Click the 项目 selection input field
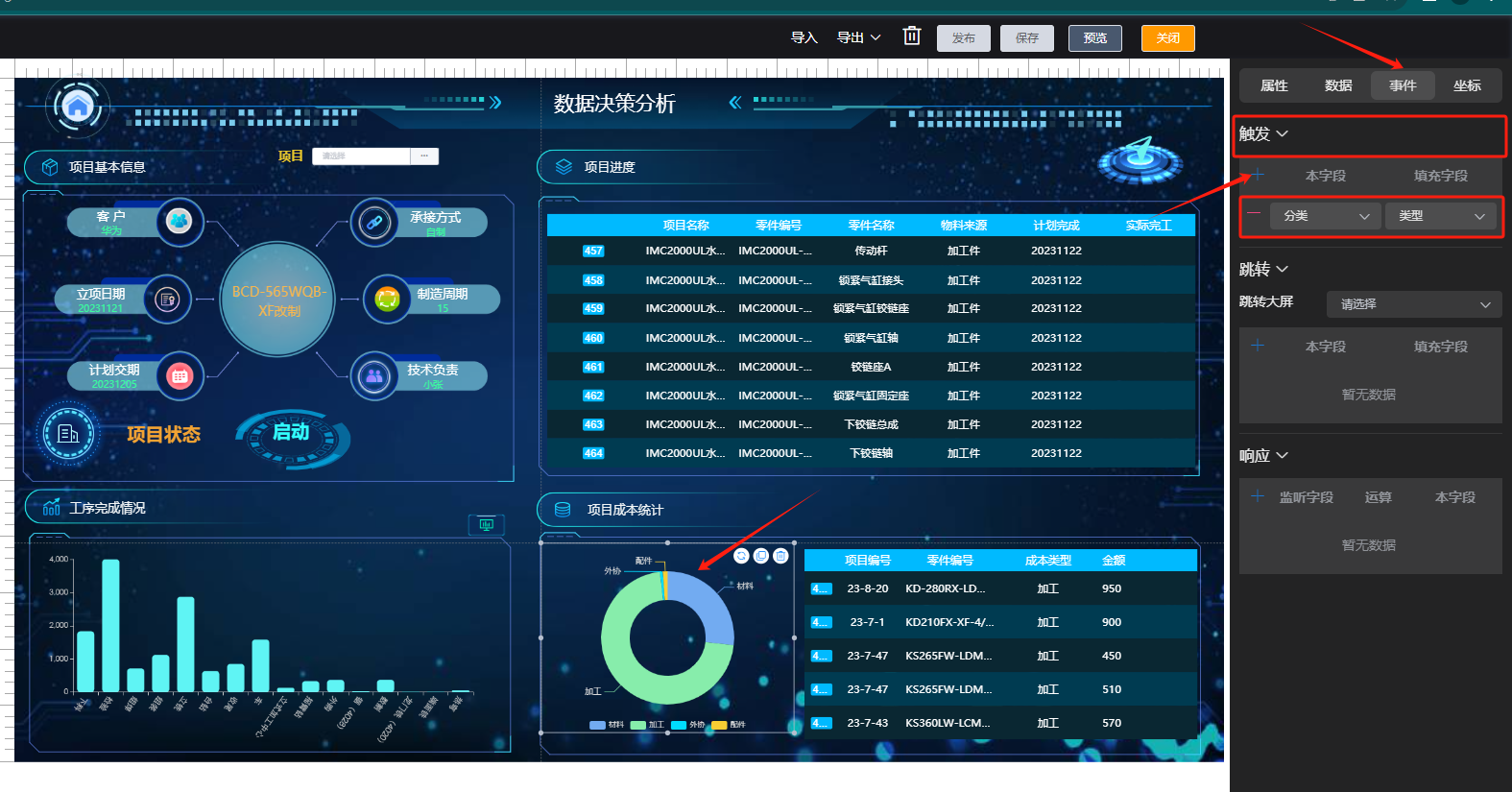The height and width of the screenshot is (792, 1512). click(x=362, y=156)
